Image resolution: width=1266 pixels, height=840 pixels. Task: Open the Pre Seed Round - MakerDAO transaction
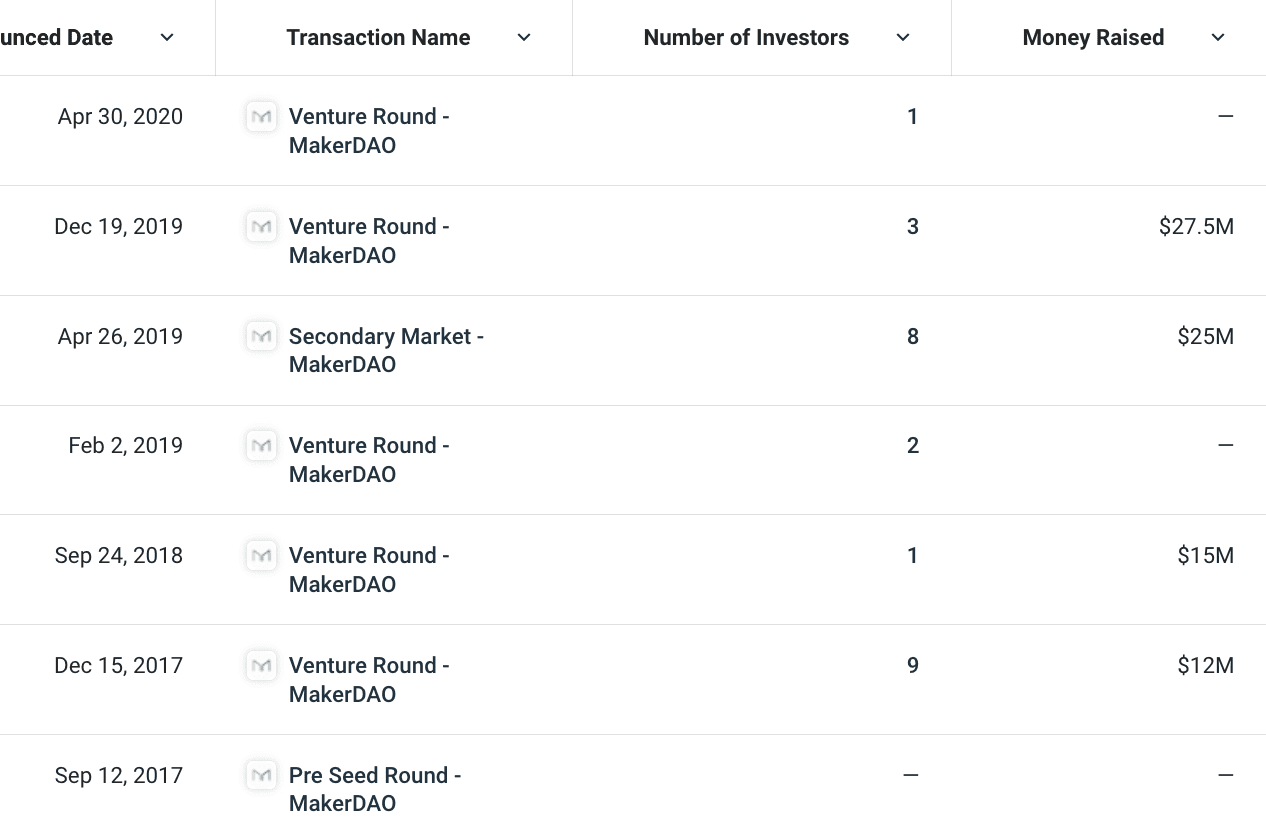(375, 789)
